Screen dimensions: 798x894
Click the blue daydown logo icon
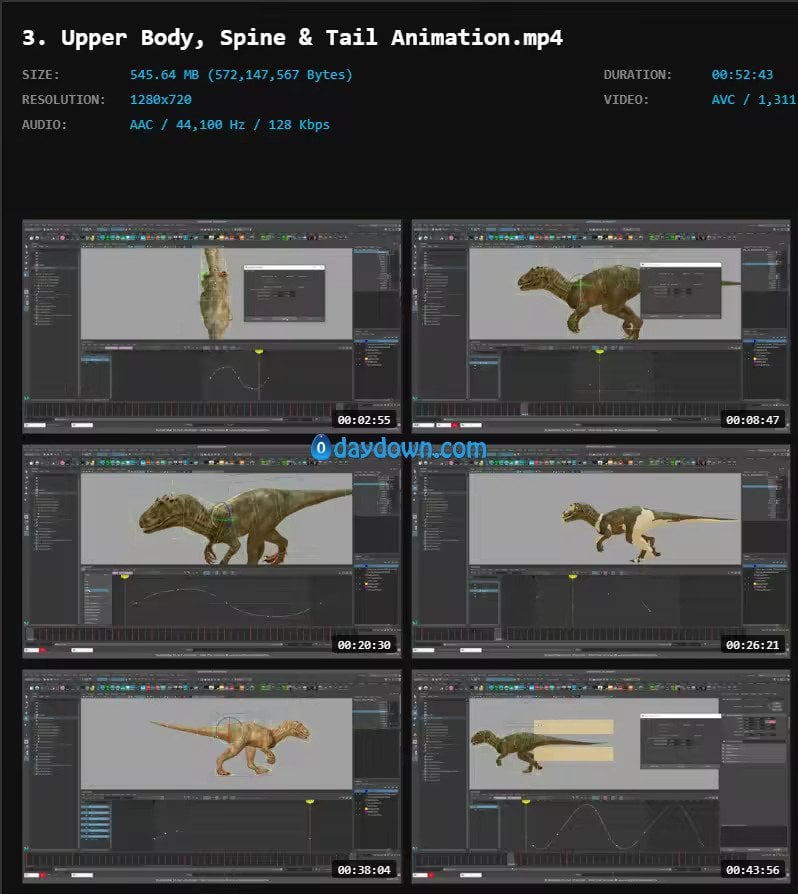point(321,449)
